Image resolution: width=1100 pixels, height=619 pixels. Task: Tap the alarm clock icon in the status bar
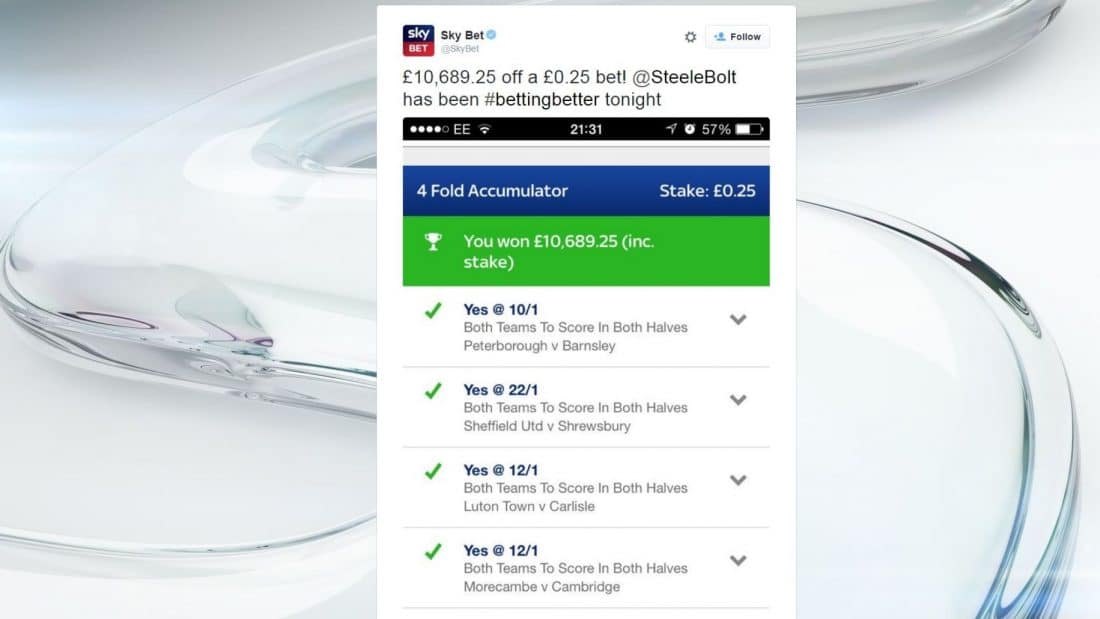tap(690, 129)
